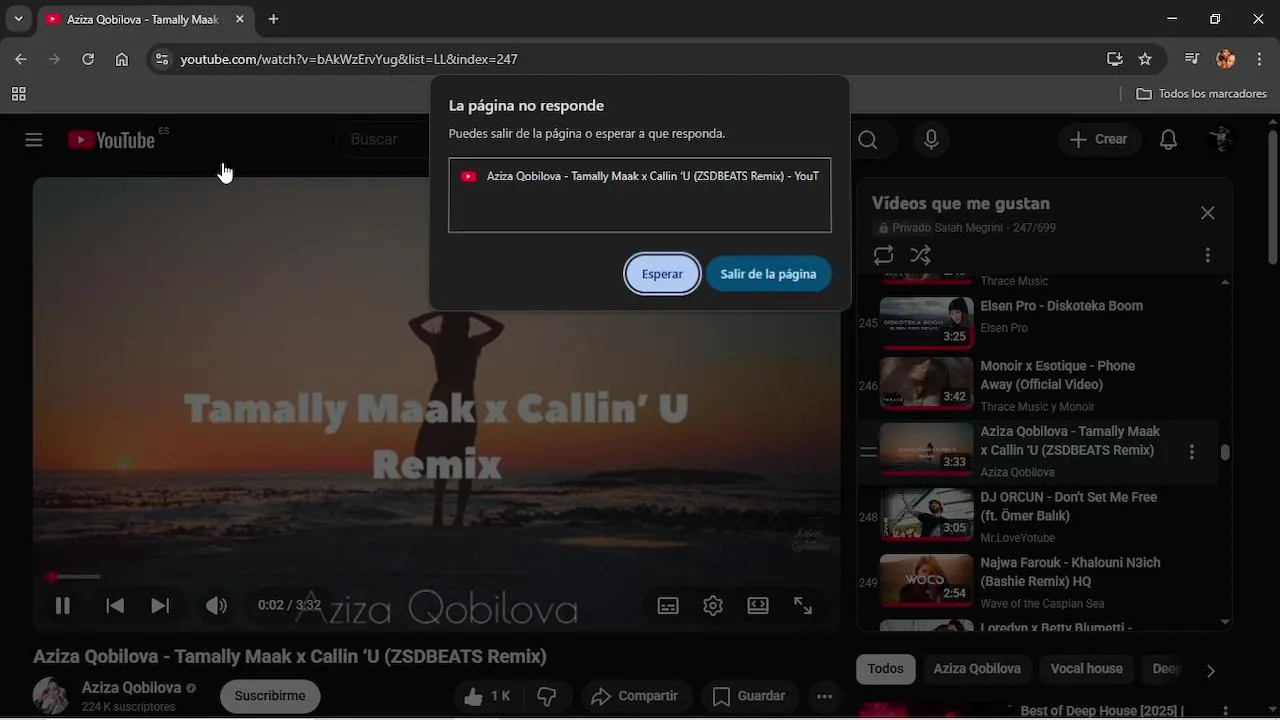Click drag handle of current playlist item
The height and width of the screenshot is (720, 1280).
tap(868, 452)
